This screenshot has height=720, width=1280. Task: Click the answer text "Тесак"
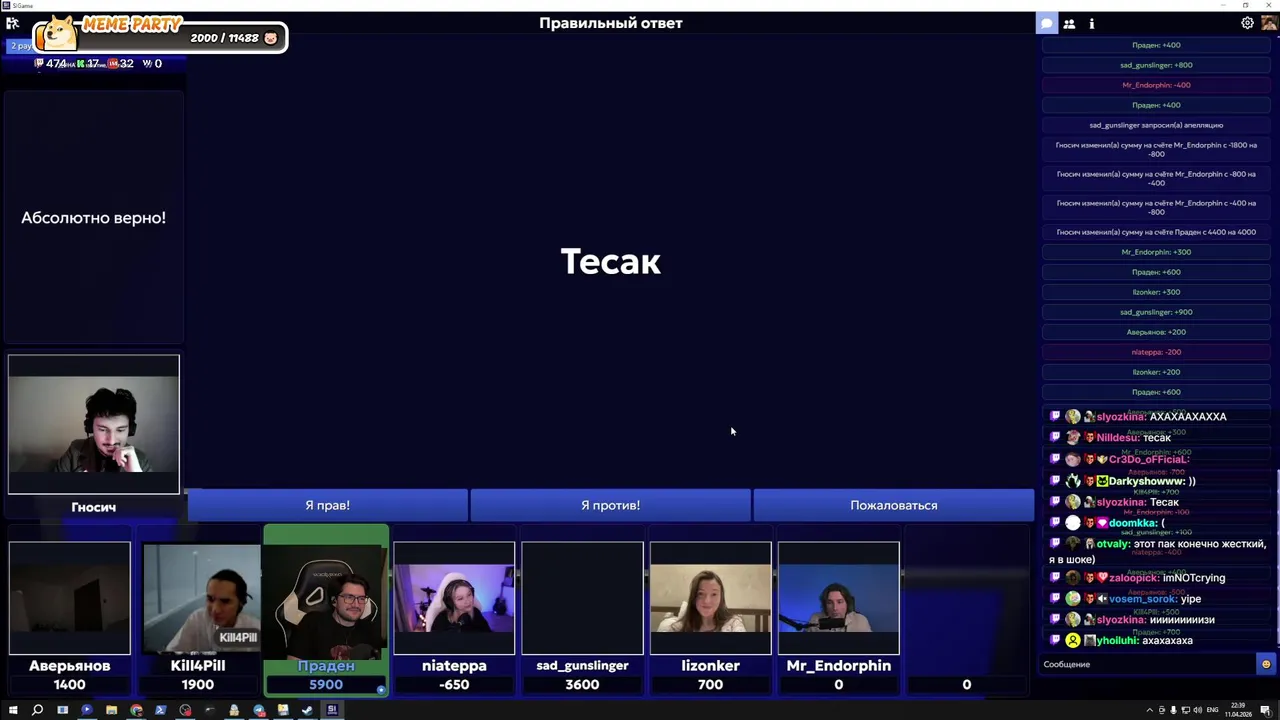[x=610, y=262]
